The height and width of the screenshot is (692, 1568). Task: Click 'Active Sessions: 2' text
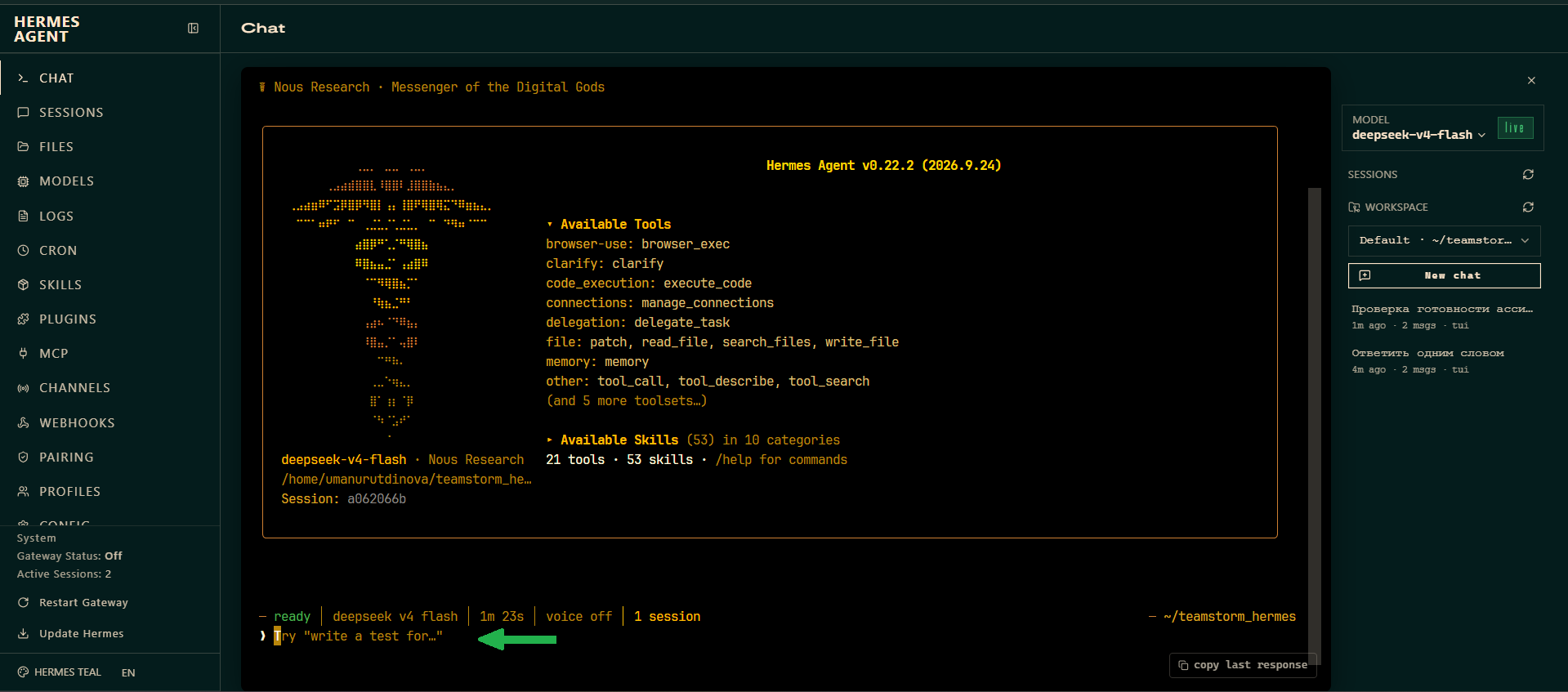pos(64,574)
